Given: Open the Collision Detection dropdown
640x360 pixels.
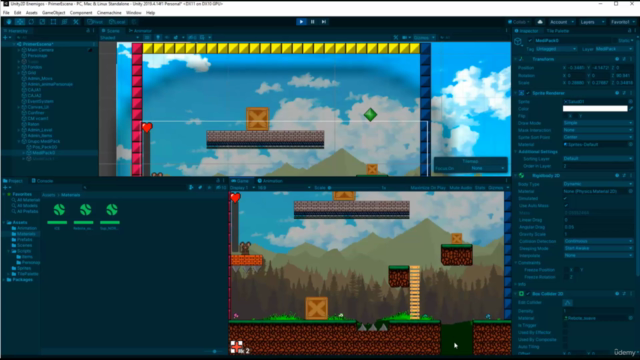Looking at the screenshot, I should click(598, 241).
